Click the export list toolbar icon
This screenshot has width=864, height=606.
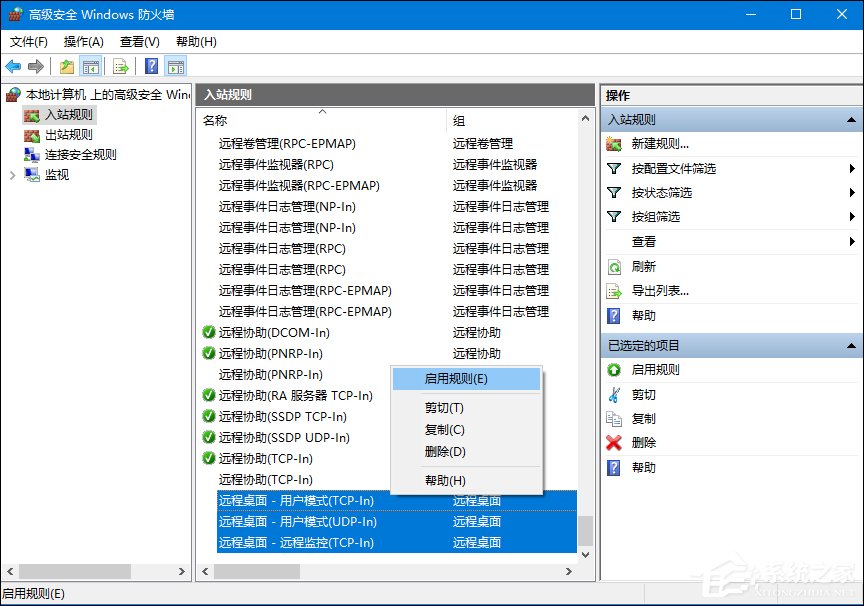pos(120,66)
